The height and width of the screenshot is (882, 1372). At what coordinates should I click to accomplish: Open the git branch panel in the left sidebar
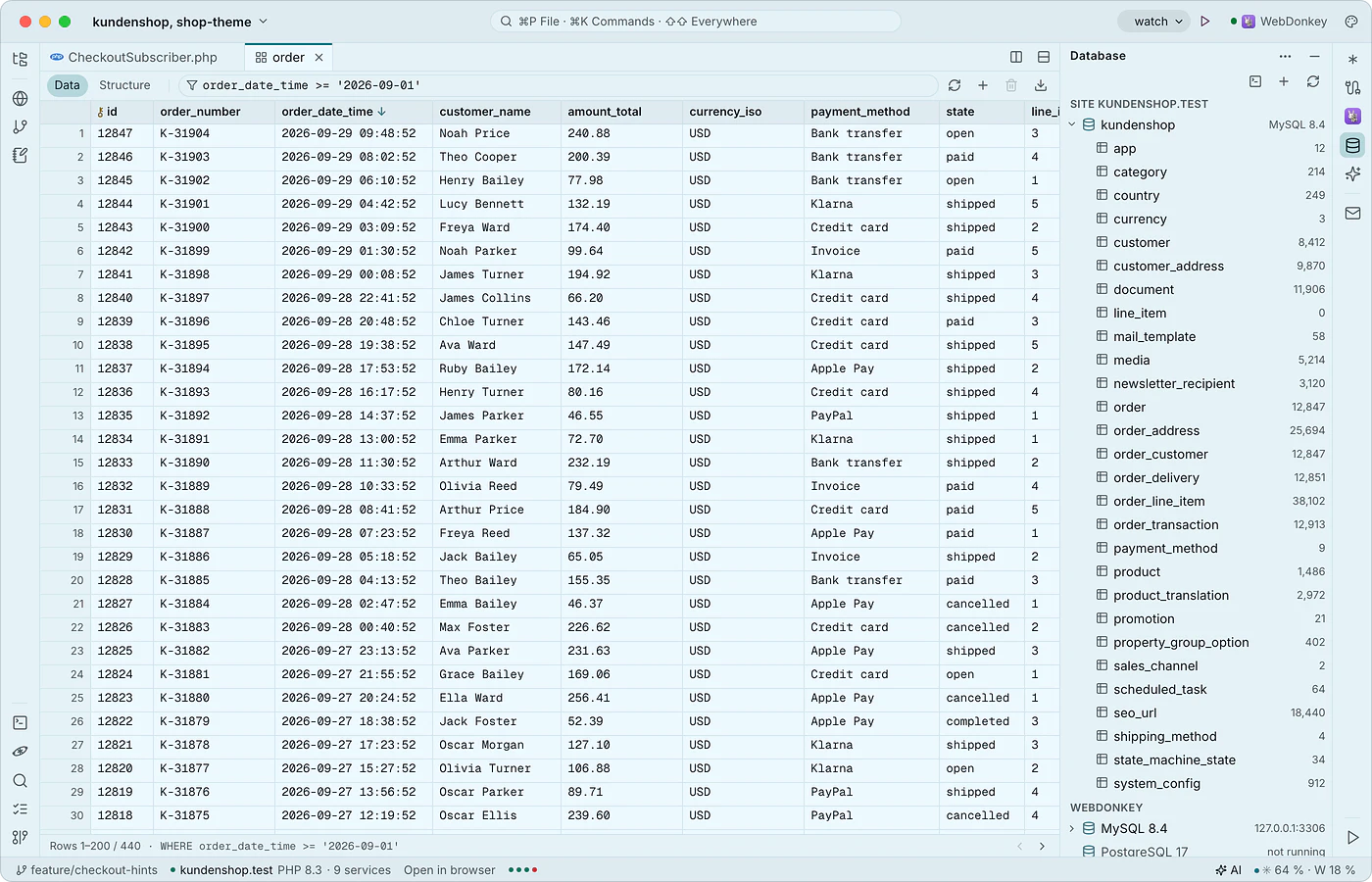[x=20, y=126]
